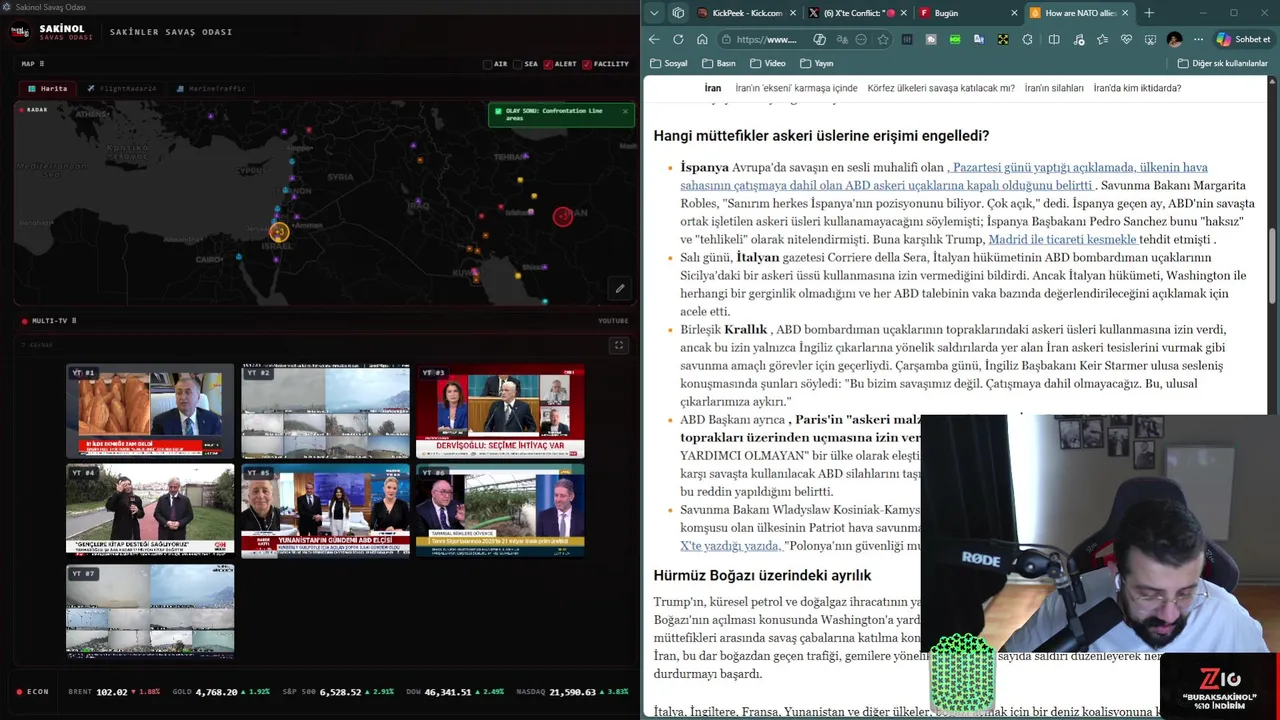Open the Video bookmarks folder
This screenshot has width=1280, height=720.
[768, 63]
